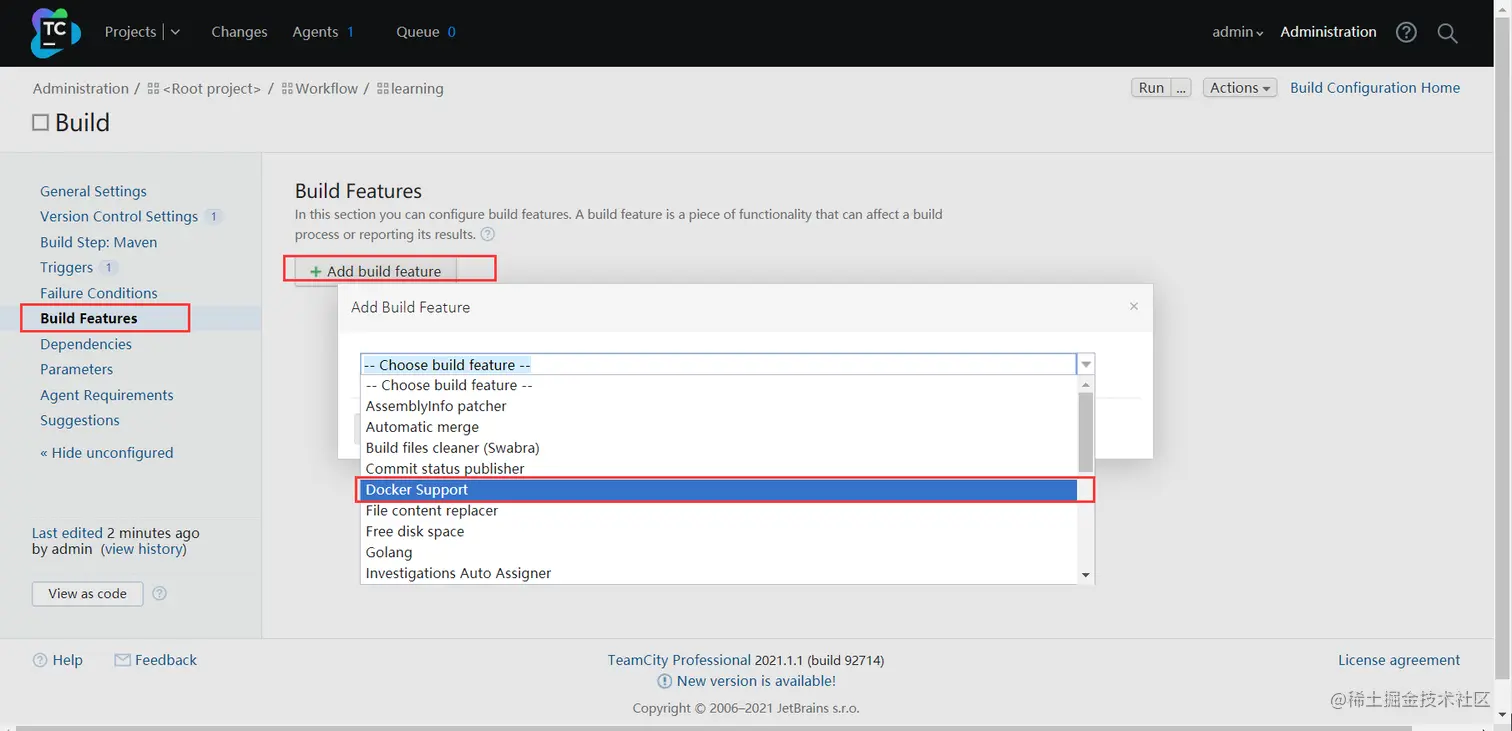Open the Queue page

coord(418,32)
